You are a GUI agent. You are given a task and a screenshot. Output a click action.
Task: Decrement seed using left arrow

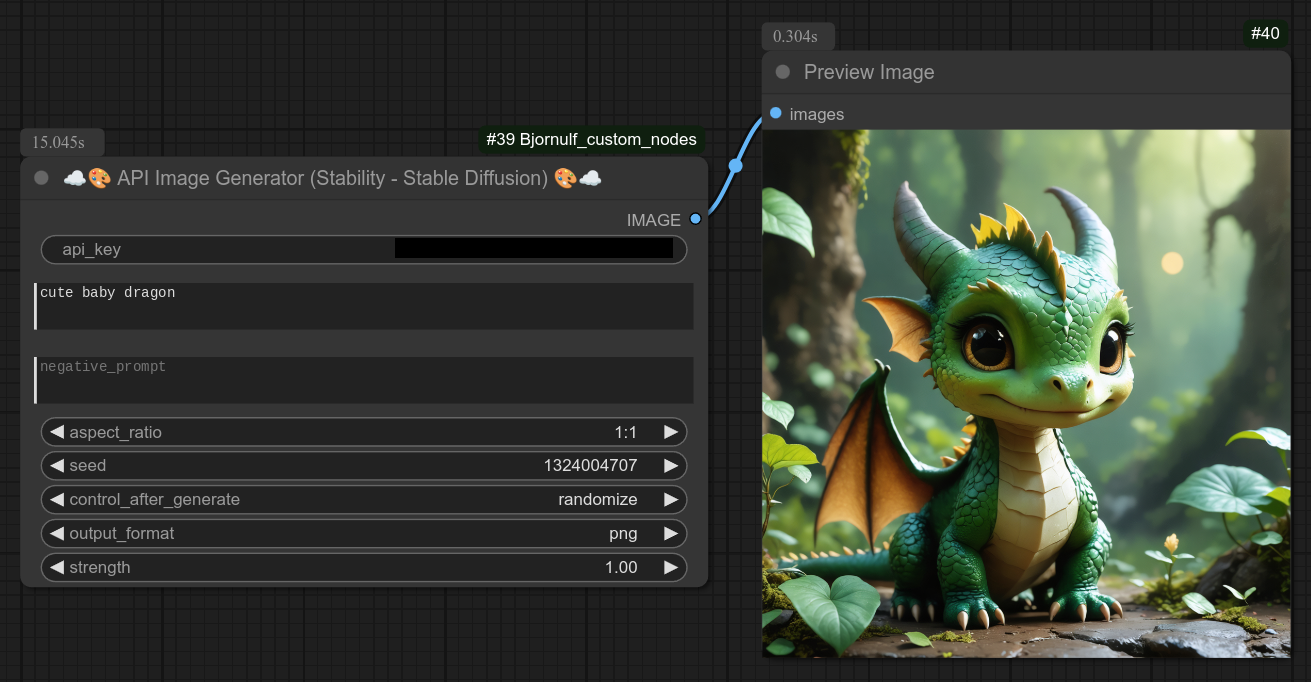point(57,466)
